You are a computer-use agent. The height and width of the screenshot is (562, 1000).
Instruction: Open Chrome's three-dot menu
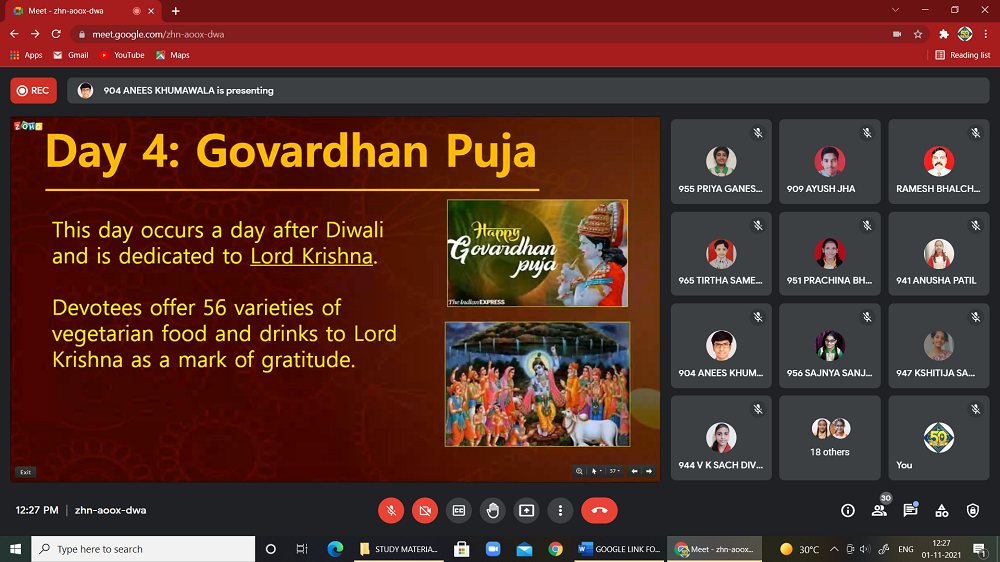[985, 33]
